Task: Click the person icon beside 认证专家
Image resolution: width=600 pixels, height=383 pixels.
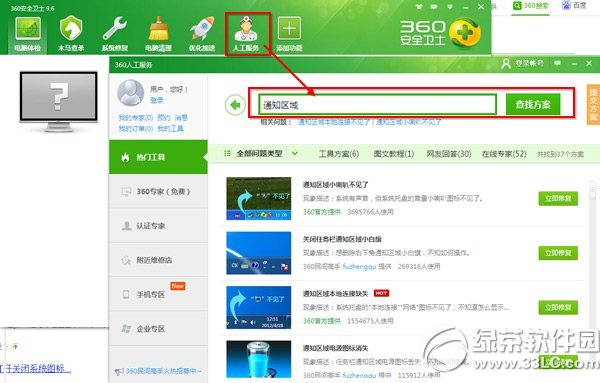Action: point(126,226)
